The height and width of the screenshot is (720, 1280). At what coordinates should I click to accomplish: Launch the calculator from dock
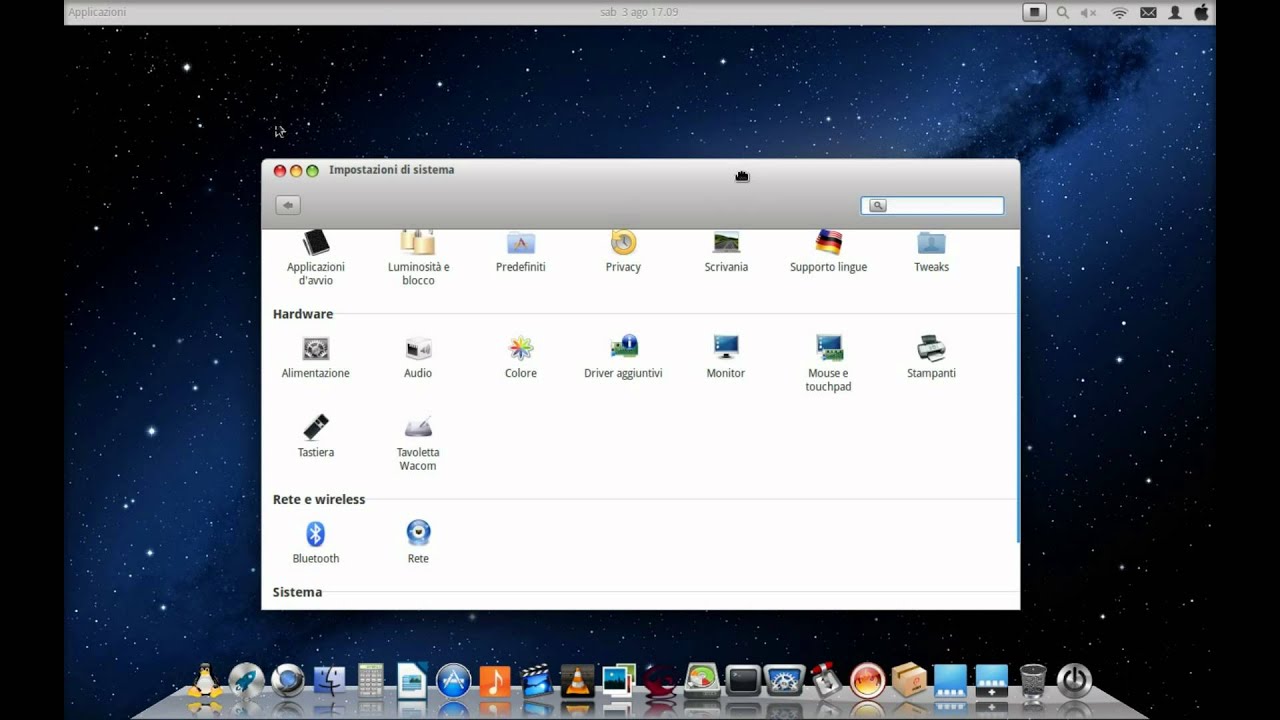[x=371, y=680]
